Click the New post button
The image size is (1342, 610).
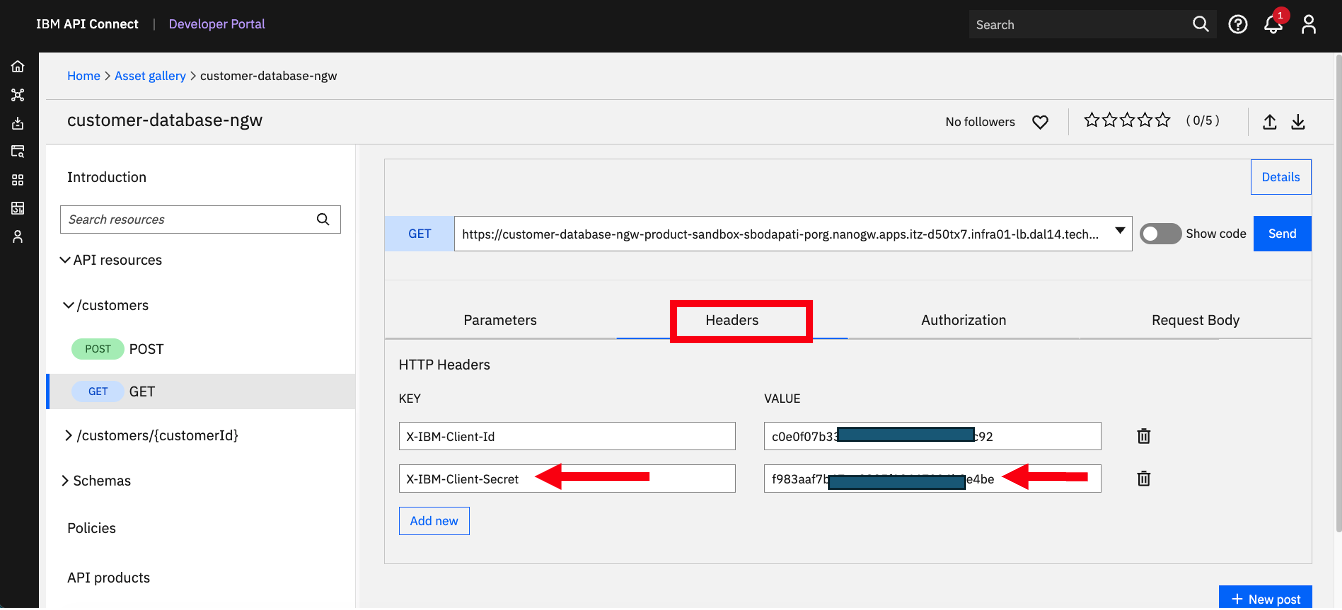click(x=1265, y=598)
